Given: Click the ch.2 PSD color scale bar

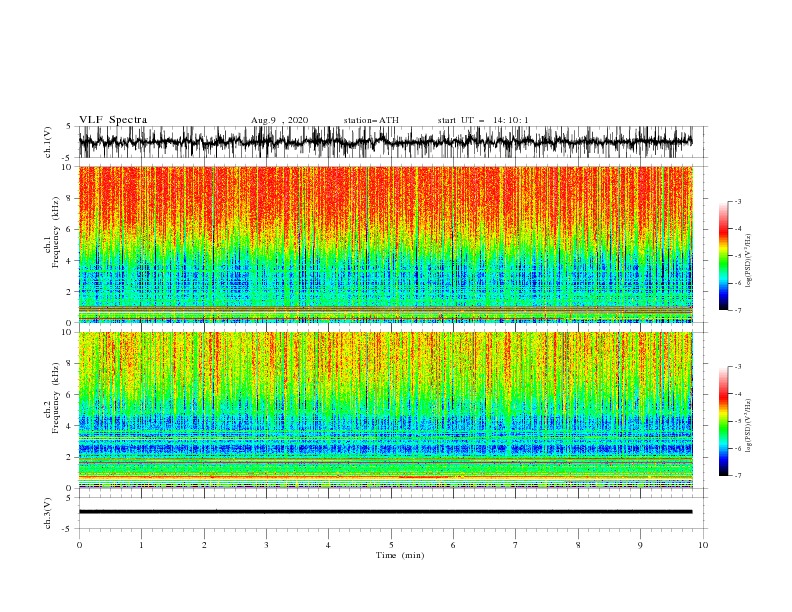Looking at the screenshot, I should [723, 421].
